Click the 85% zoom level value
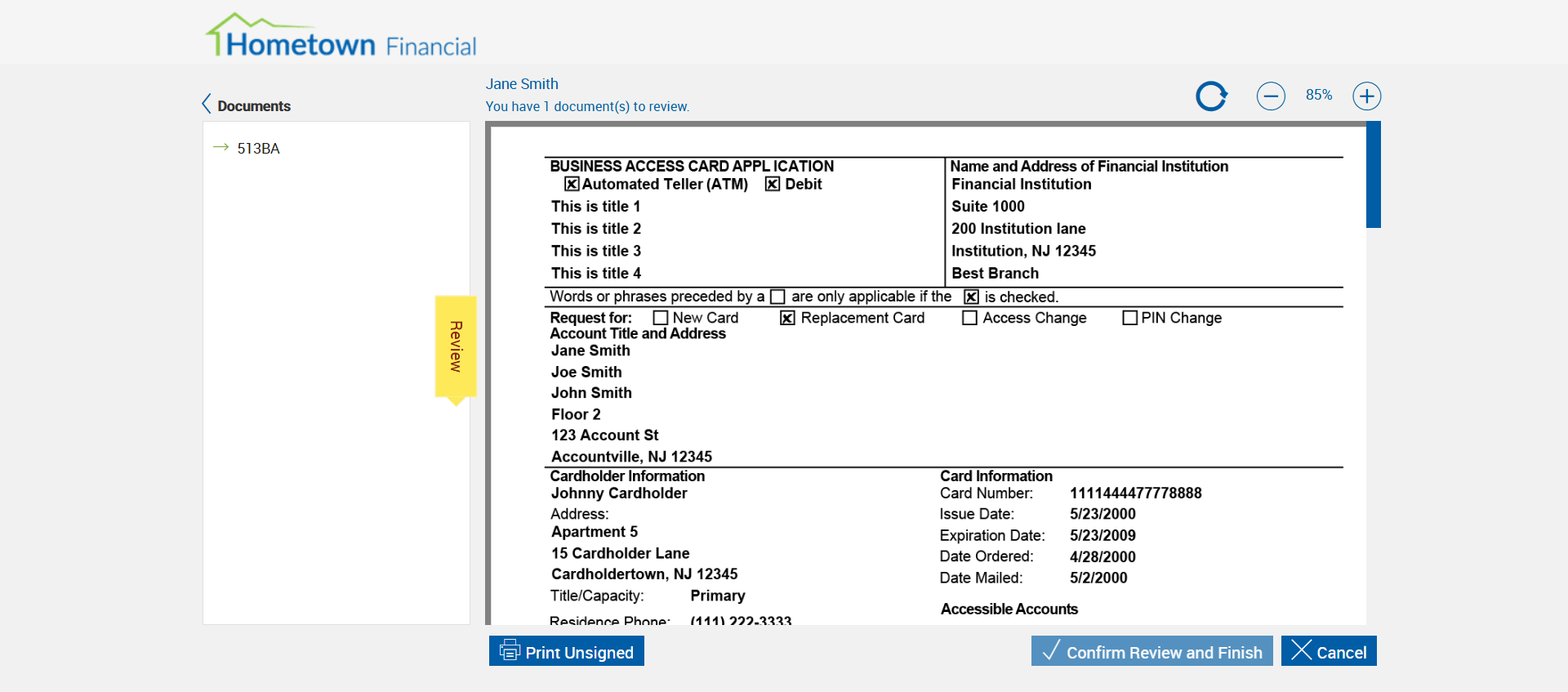Image resolution: width=1568 pixels, height=692 pixels. point(1319,95)
